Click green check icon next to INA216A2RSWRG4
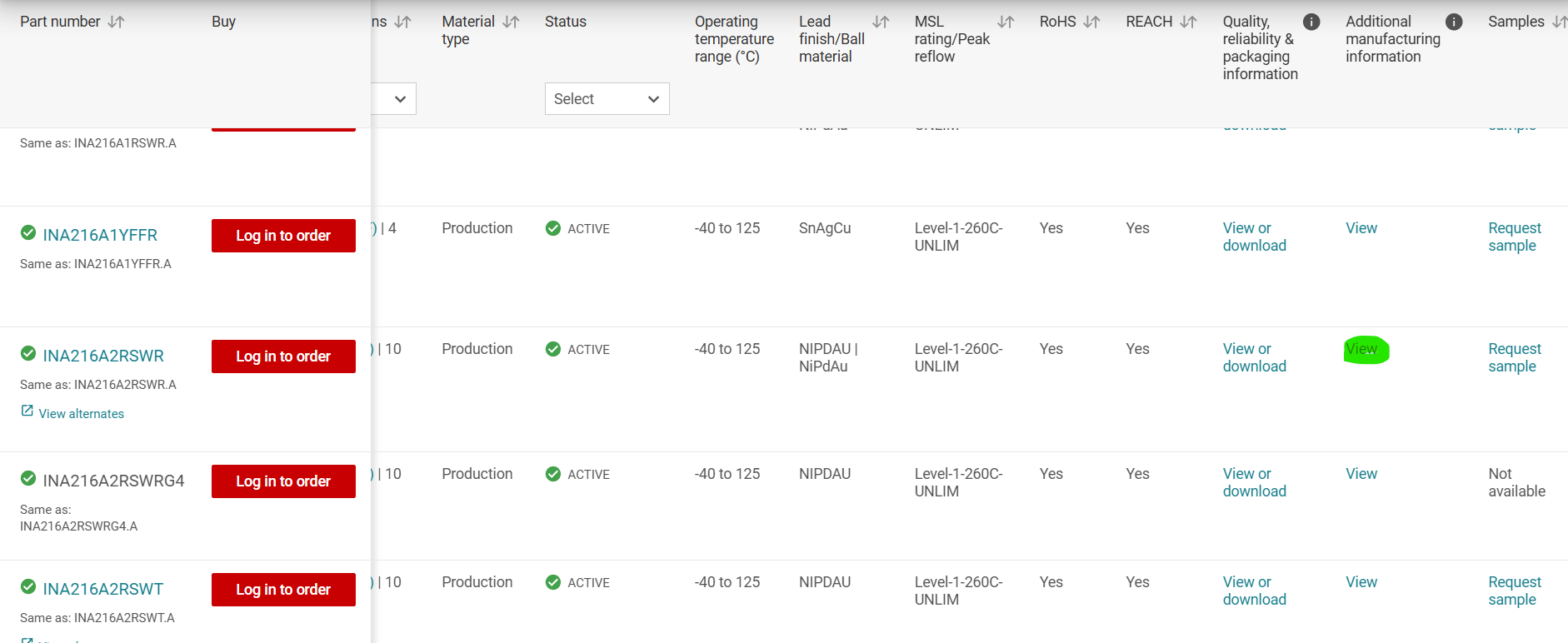 coord(28,478)
